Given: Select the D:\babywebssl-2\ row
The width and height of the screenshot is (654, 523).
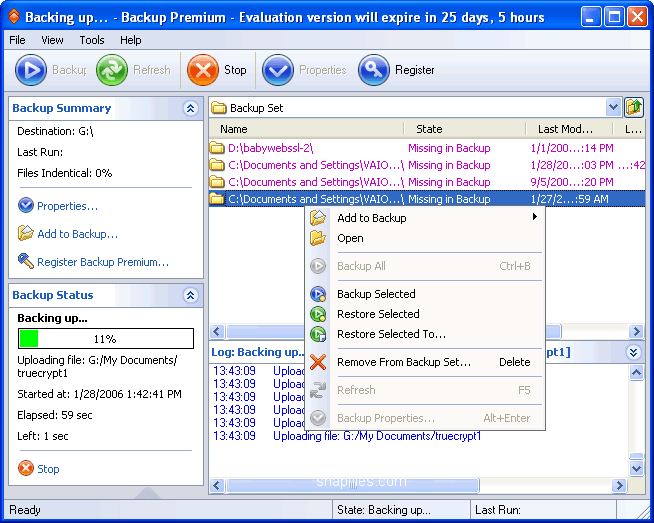Looking at the screenshot, I should pyautogui.click(x=427, y=148).
